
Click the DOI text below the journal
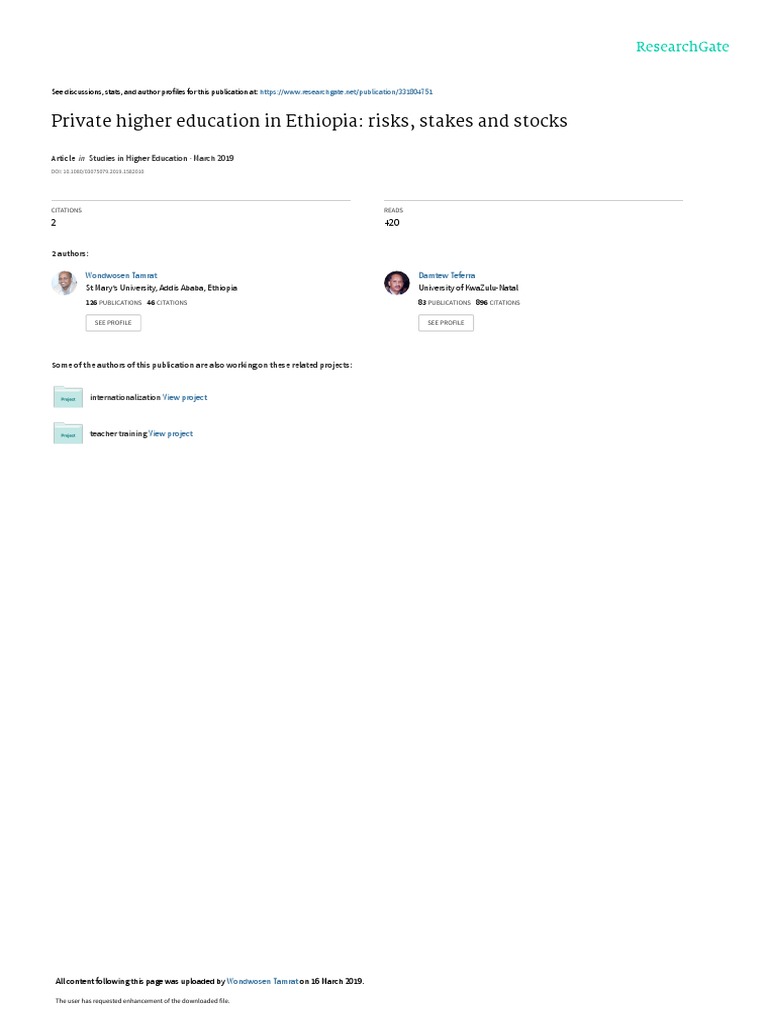pyautogui.click(x=97, y=172)
